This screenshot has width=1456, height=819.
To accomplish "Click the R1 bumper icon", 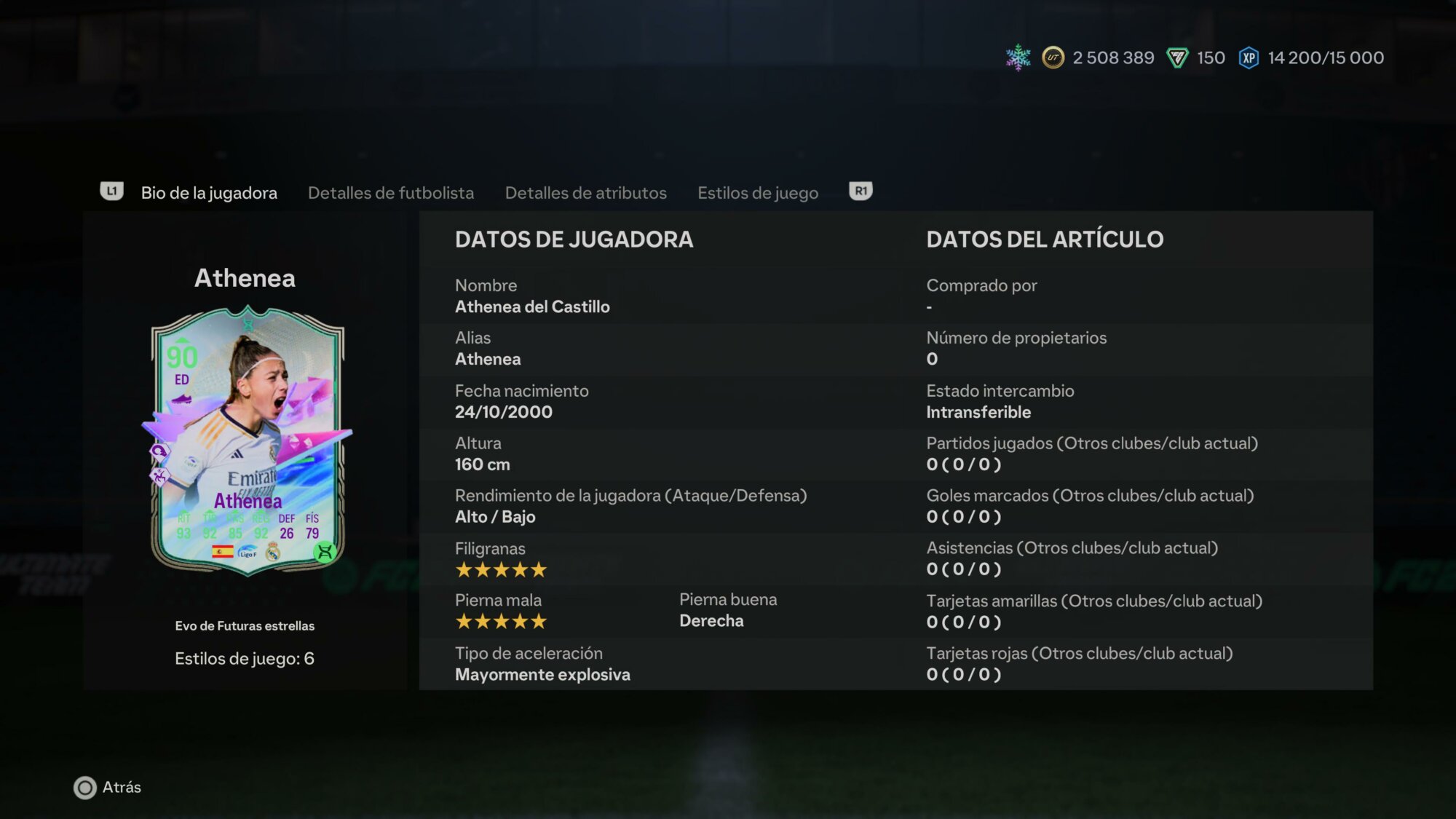I will (x=860, y=191).
